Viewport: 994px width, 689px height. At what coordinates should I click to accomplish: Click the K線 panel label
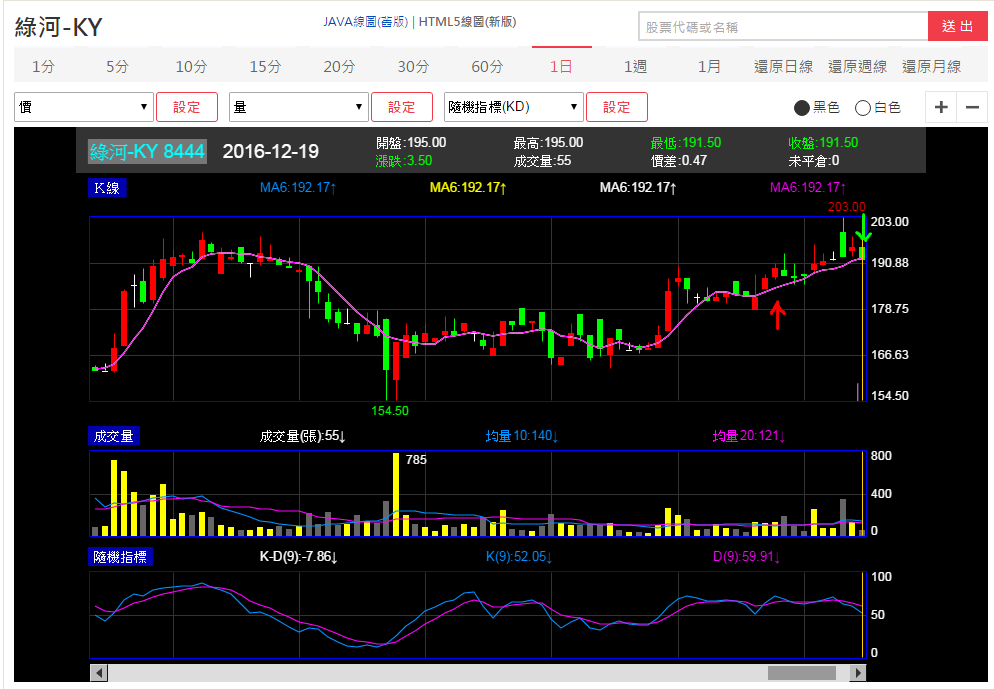coord(107,188)
